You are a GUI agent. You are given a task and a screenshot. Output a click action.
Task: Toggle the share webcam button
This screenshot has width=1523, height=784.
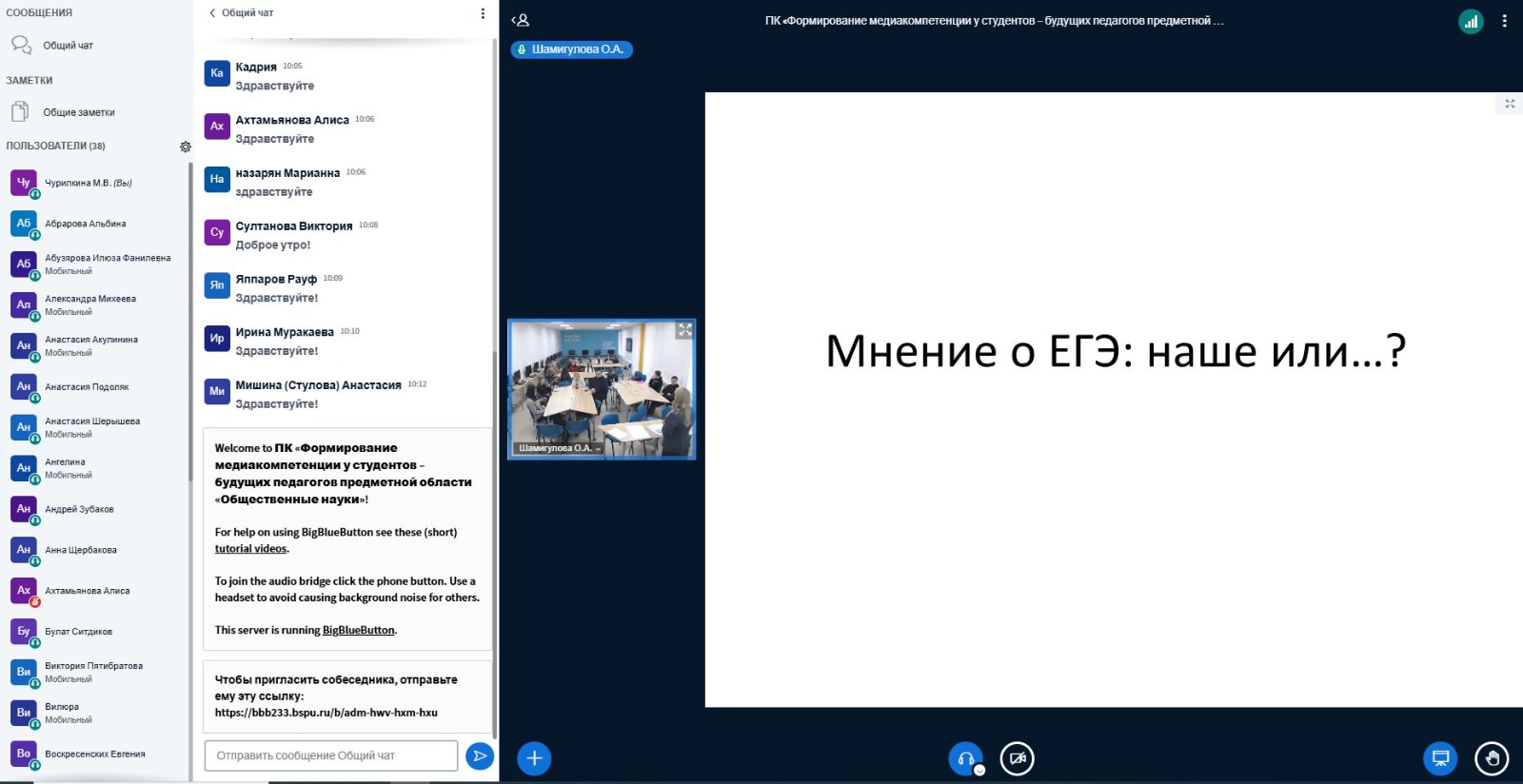pos(1017,758)
